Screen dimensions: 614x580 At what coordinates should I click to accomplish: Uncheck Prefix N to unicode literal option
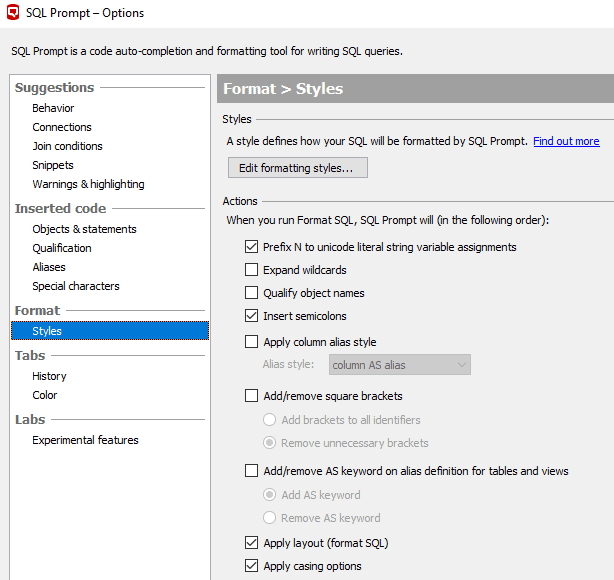point(251,247)
